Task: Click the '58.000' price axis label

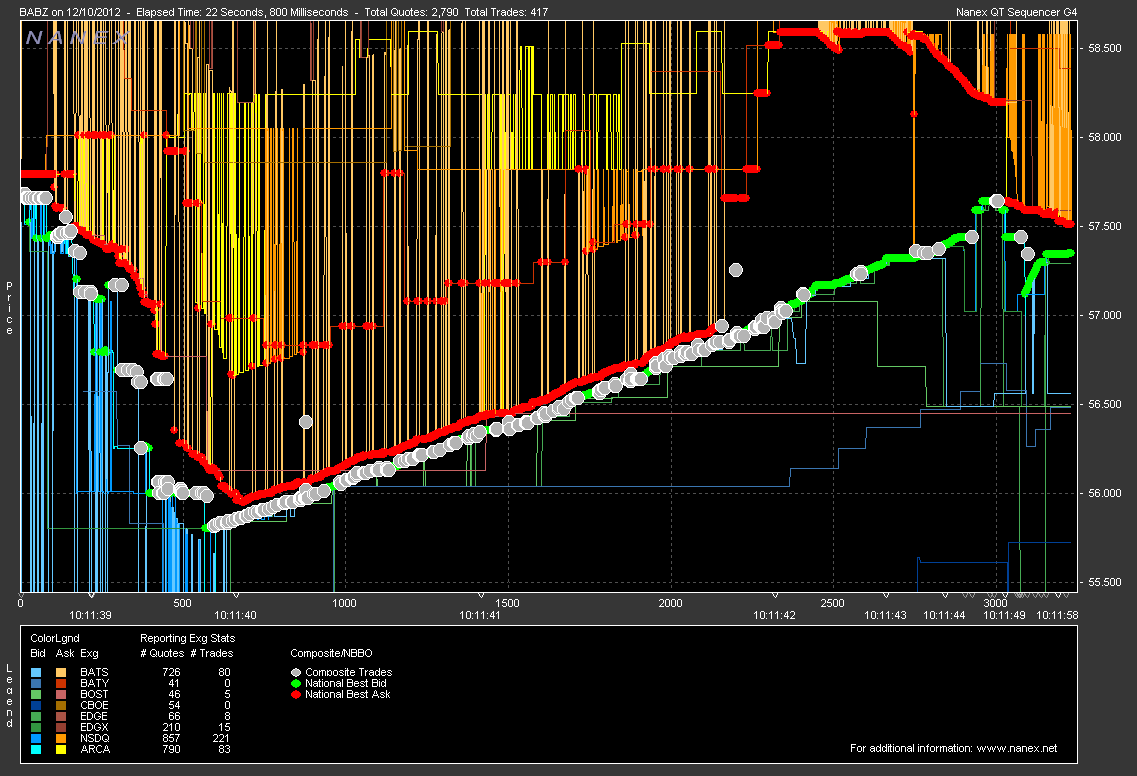Action: [x=1104, y=137]
